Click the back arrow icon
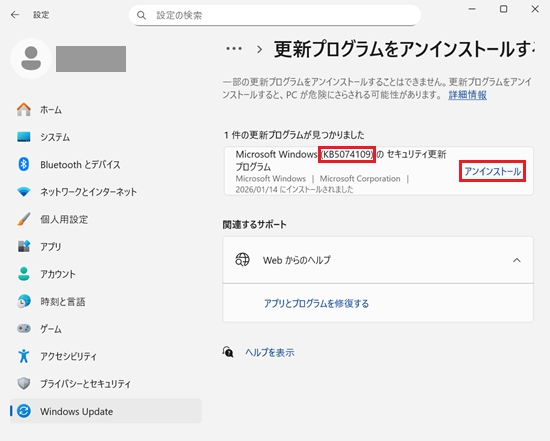Screen dimensions: 550x441 15,15
